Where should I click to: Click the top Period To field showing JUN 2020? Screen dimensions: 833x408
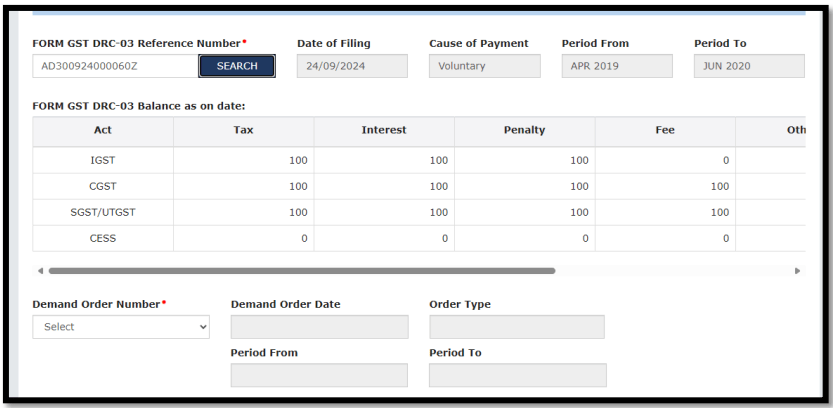[x=749, y=66]
